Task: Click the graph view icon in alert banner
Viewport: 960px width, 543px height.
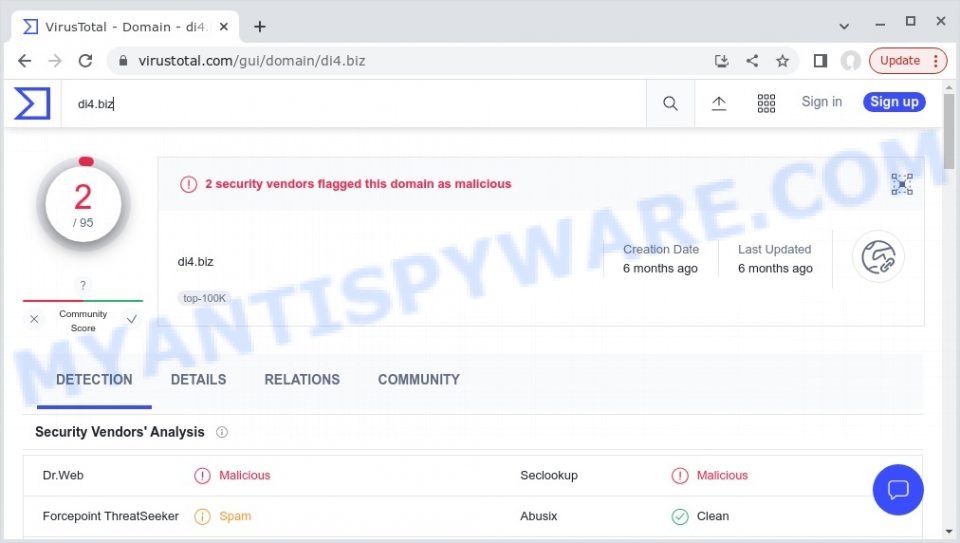Action: coord(902,184)
